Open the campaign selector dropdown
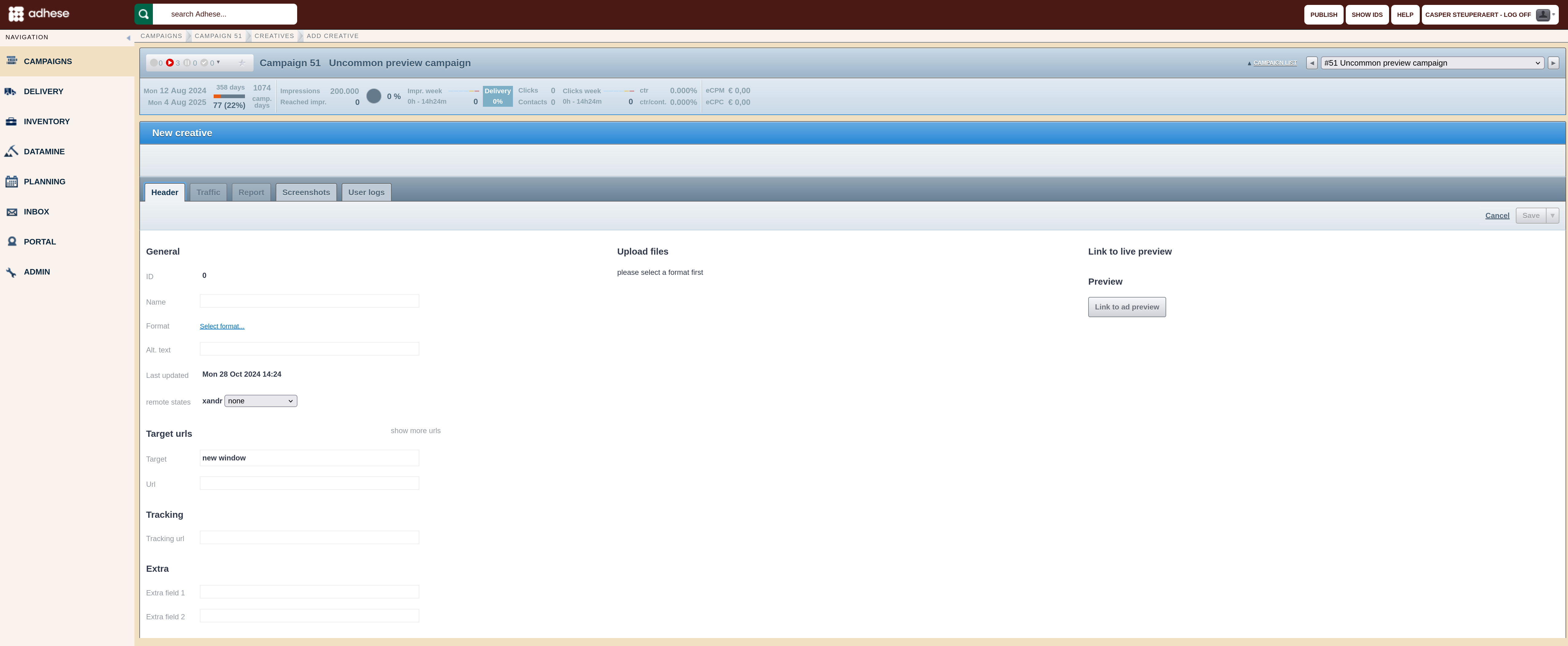The width and height of the screenshot is (1568, 646). tap(1432, 63)
